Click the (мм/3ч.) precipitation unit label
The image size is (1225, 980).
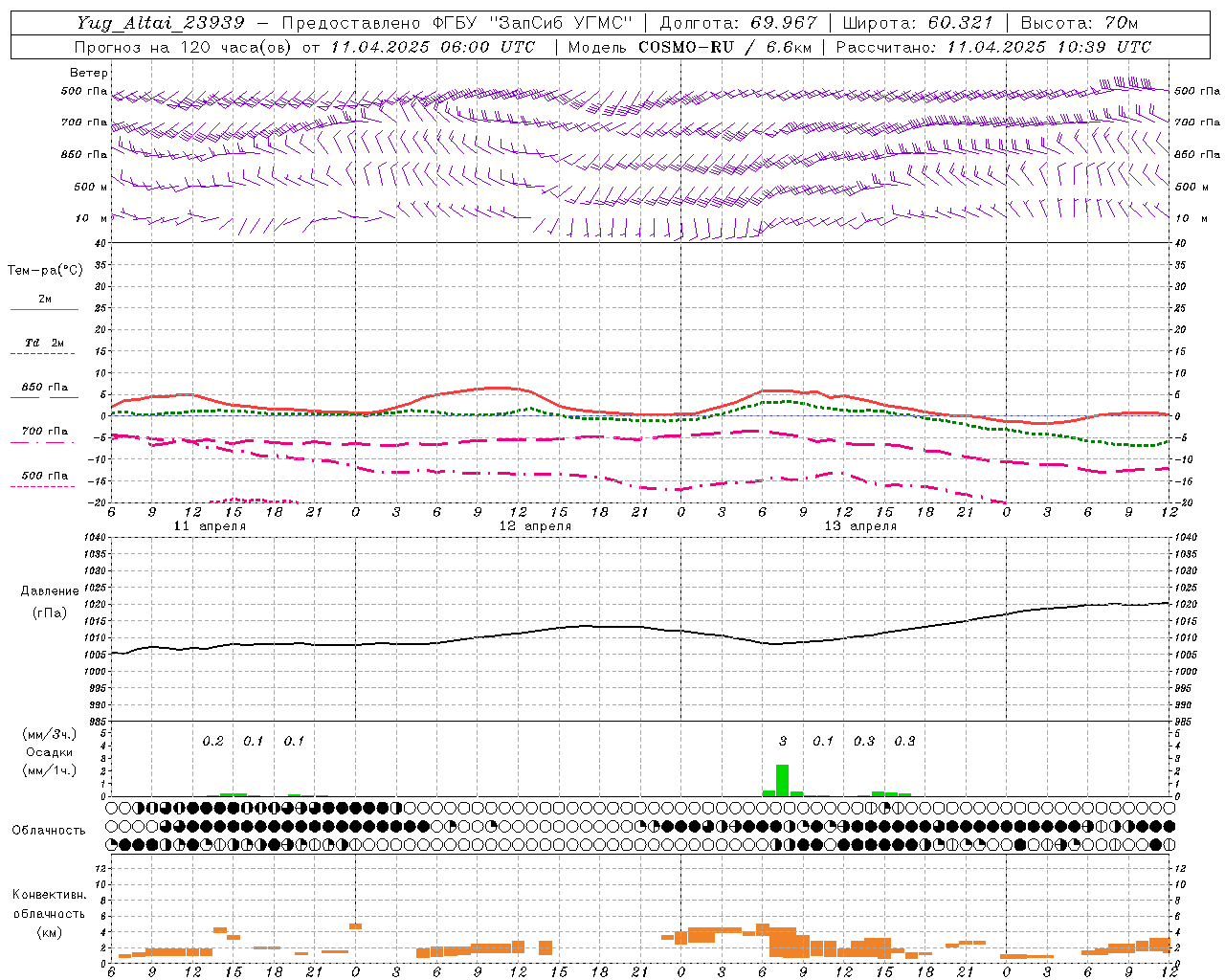point(50,734)
